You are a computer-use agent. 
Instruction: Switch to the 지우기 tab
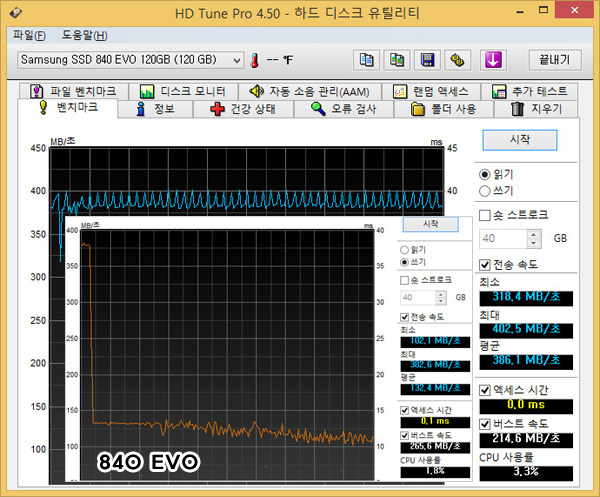pyautogui.click(x=536, y=109)
